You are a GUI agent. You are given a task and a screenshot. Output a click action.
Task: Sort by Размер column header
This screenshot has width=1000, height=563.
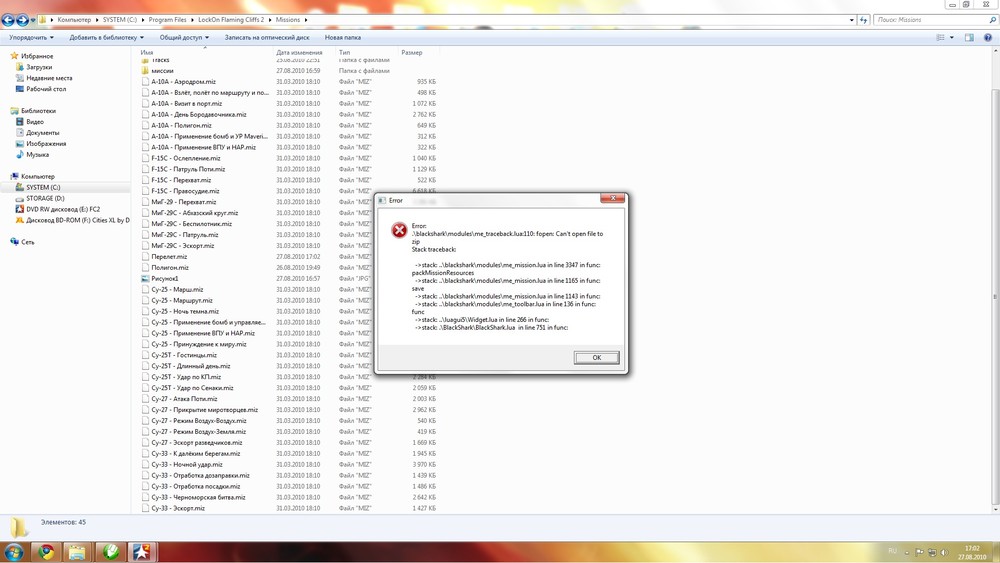(418, 52)
